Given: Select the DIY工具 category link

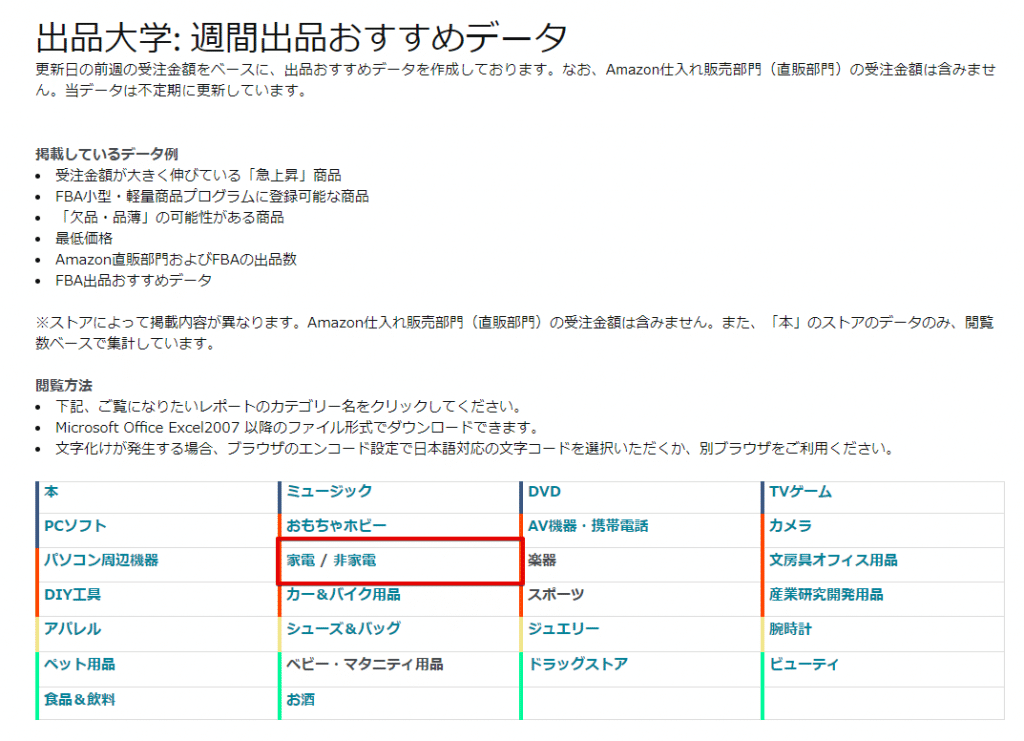Looking at the screenshot, I should (x=72, y=595).
